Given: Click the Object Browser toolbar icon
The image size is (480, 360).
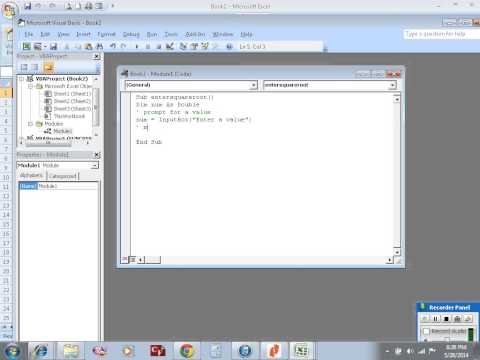Looking at the screenshot, I should (x=205, y=46).
